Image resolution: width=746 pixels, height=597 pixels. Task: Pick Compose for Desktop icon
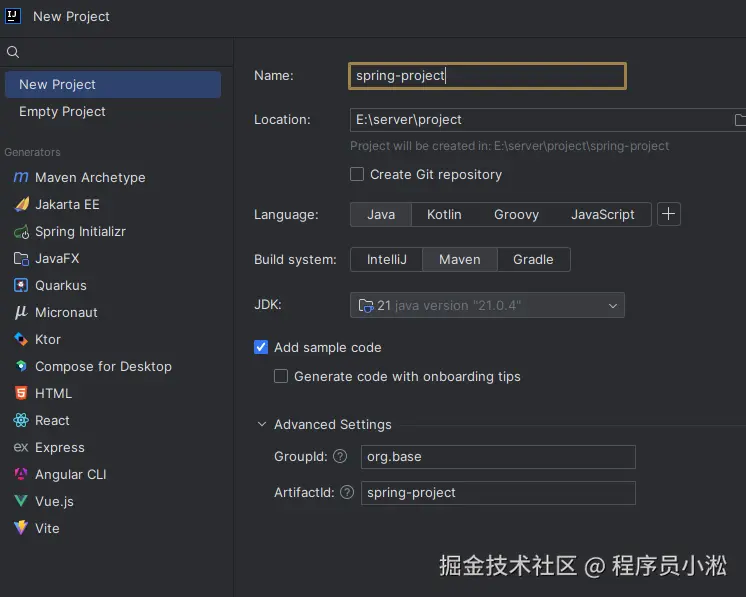click(x=21, y=366)
